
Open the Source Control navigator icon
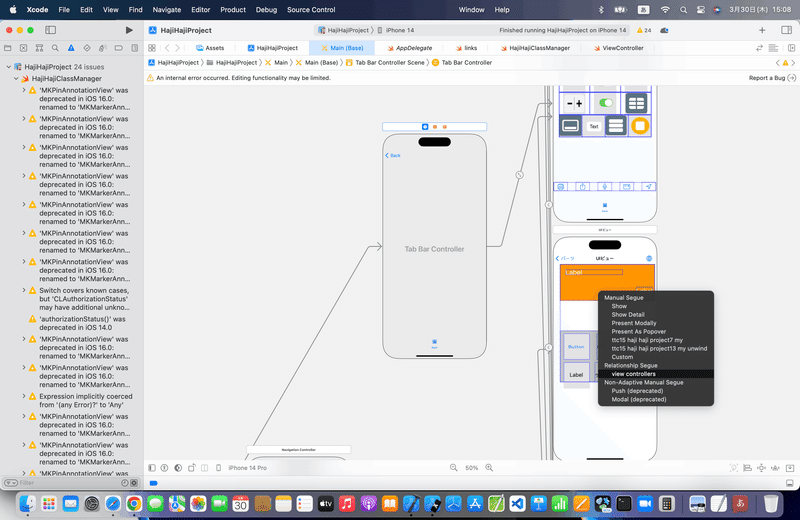click(x=23, y=48)
